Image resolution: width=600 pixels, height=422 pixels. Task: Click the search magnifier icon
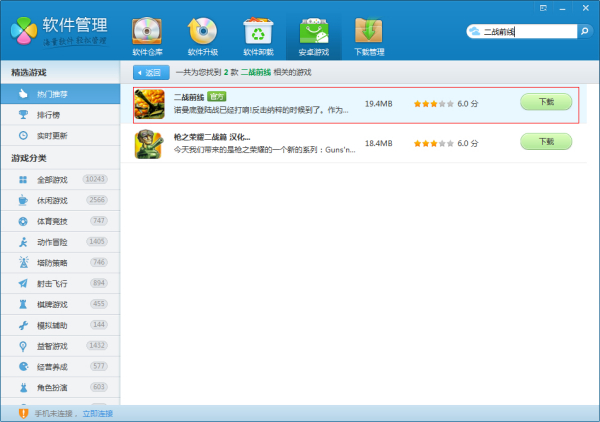coord(585,32)
